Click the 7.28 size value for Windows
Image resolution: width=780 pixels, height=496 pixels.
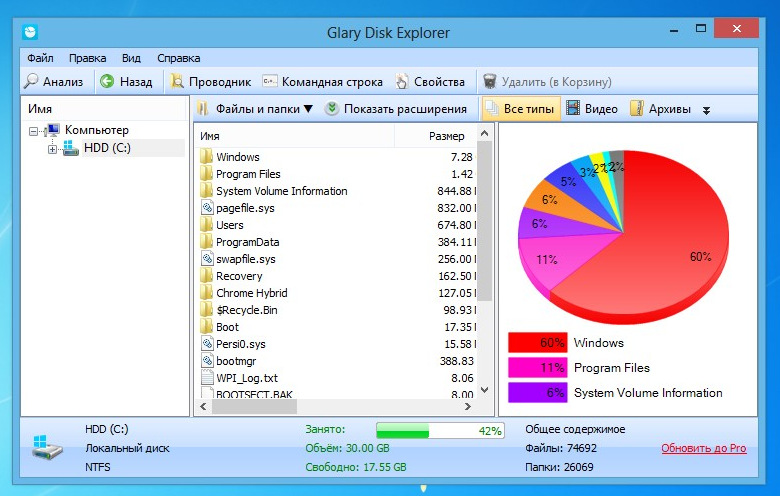[462, 157]
